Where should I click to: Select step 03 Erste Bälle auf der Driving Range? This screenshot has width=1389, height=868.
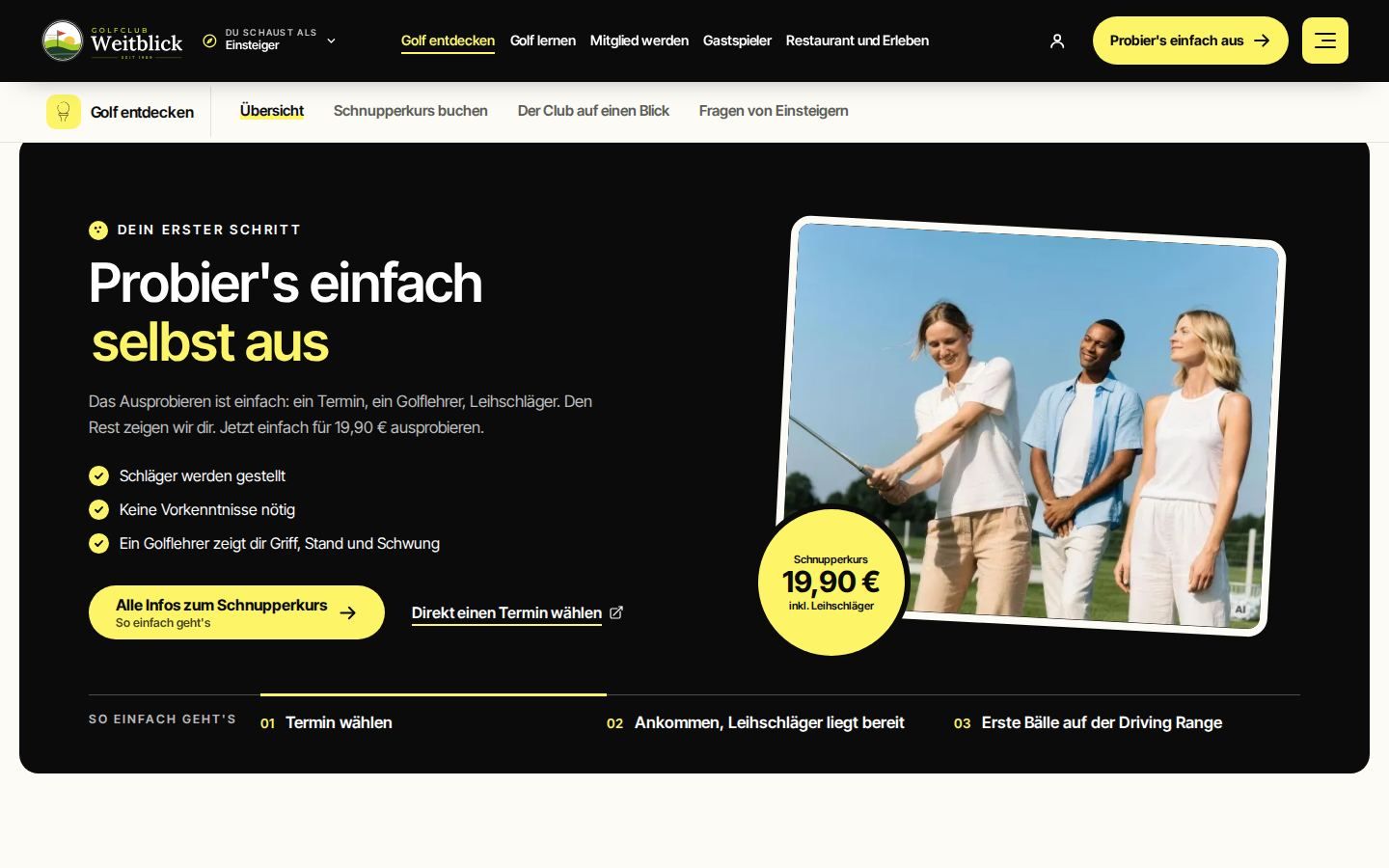pyautogui.click(x=1088, y=722)
